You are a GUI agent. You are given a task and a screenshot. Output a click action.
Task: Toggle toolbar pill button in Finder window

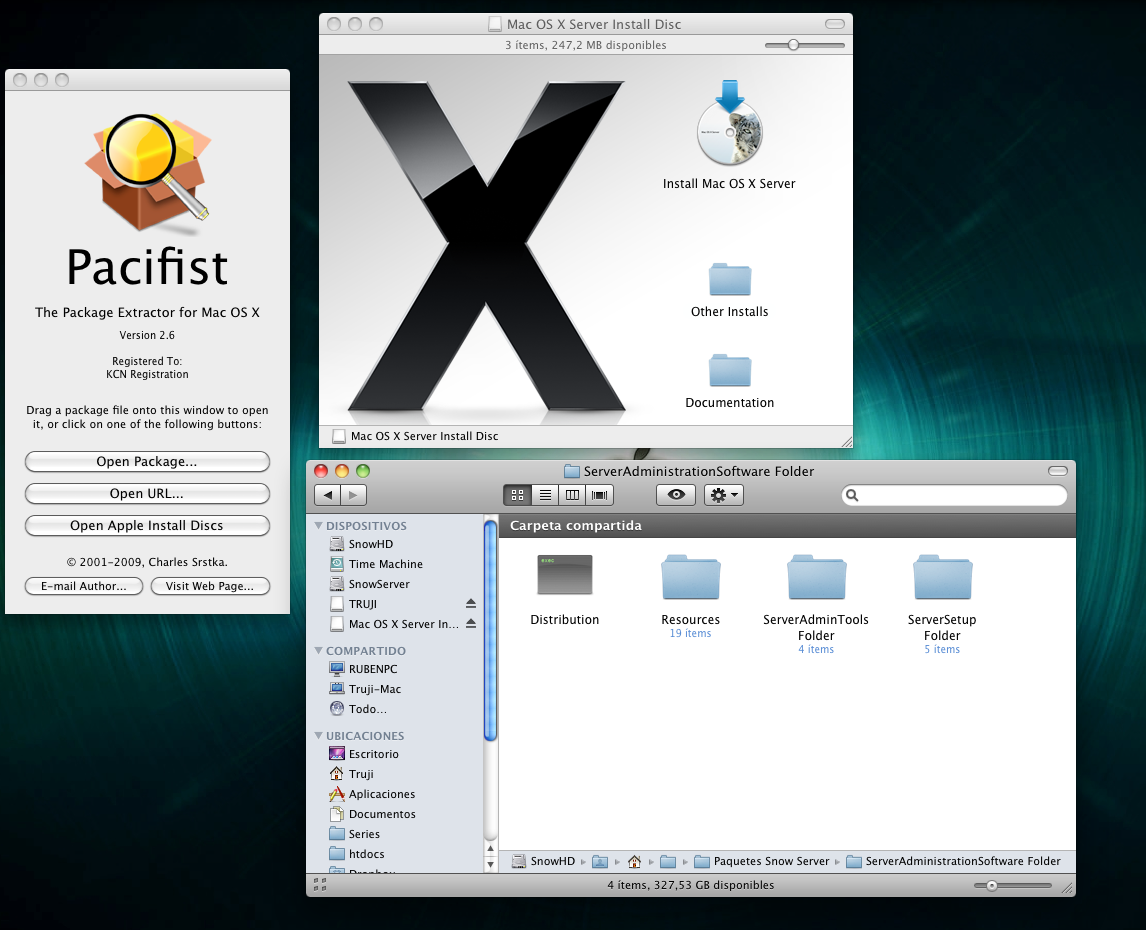[1058, 471]
